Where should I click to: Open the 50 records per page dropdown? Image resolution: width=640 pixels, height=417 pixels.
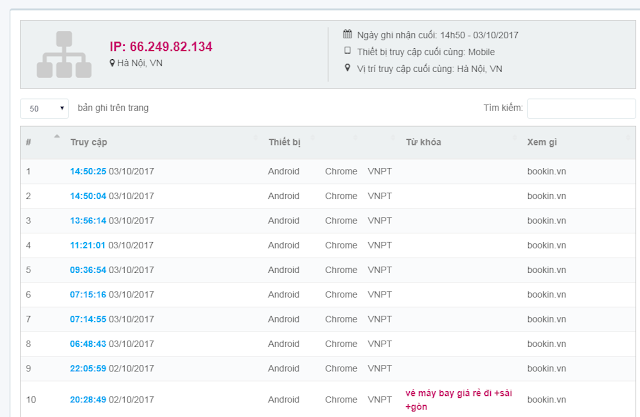44,109
